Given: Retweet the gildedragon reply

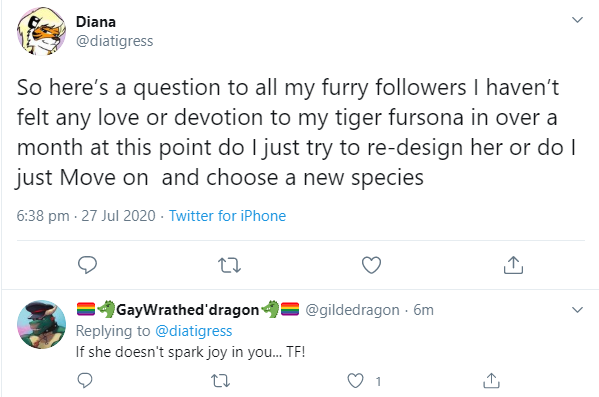Looking at the screenshot, I should [x=220, y=381].
